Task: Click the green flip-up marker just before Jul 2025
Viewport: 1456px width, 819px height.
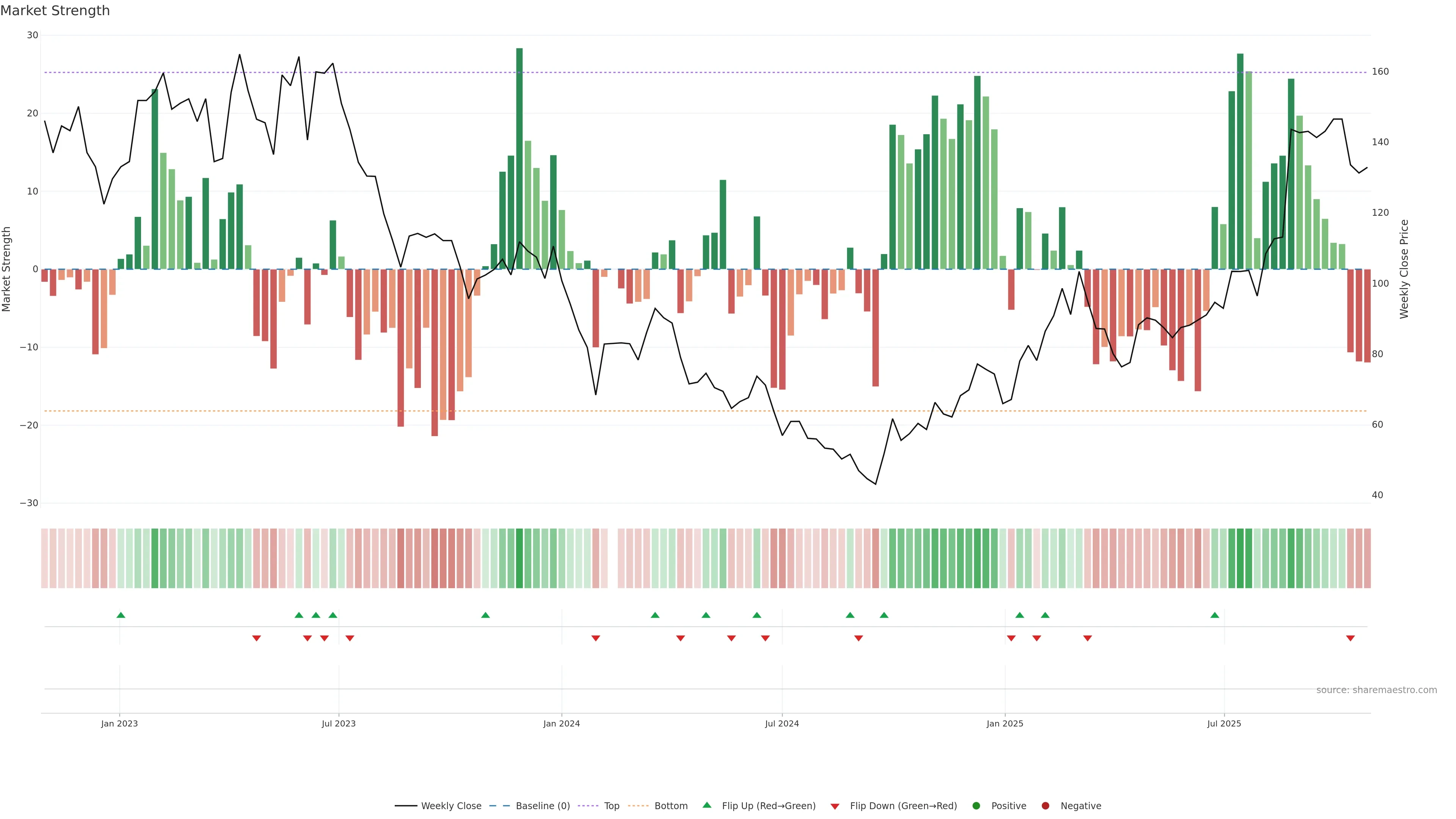Action: 1214,615
